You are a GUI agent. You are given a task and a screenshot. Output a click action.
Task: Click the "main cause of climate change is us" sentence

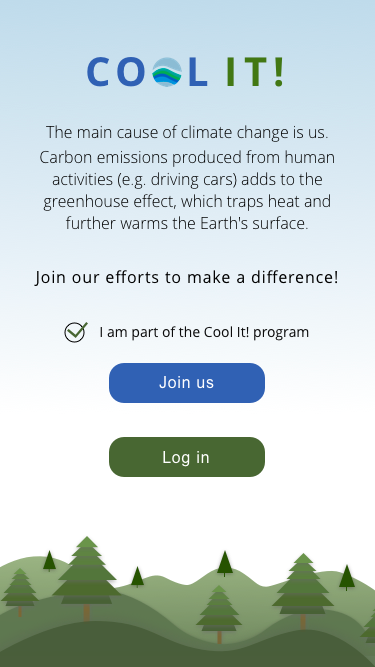click(x=187, y=132)
